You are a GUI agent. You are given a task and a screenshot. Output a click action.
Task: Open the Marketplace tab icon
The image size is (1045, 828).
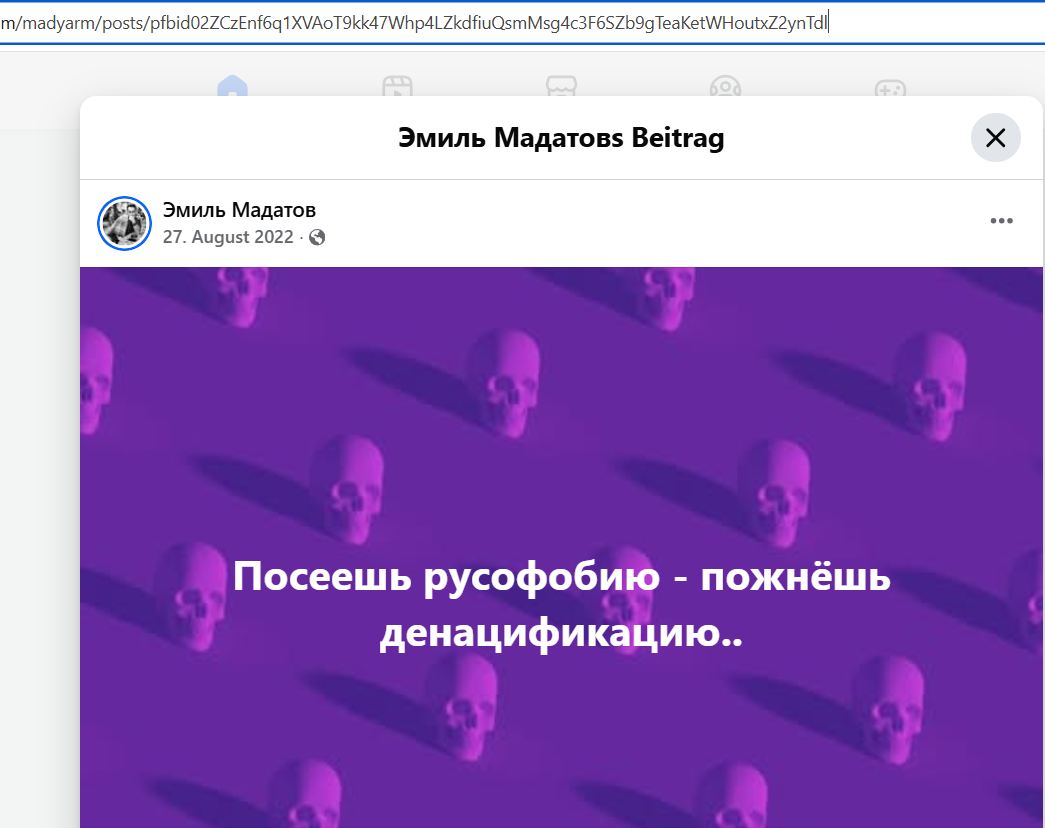point(561,87)
